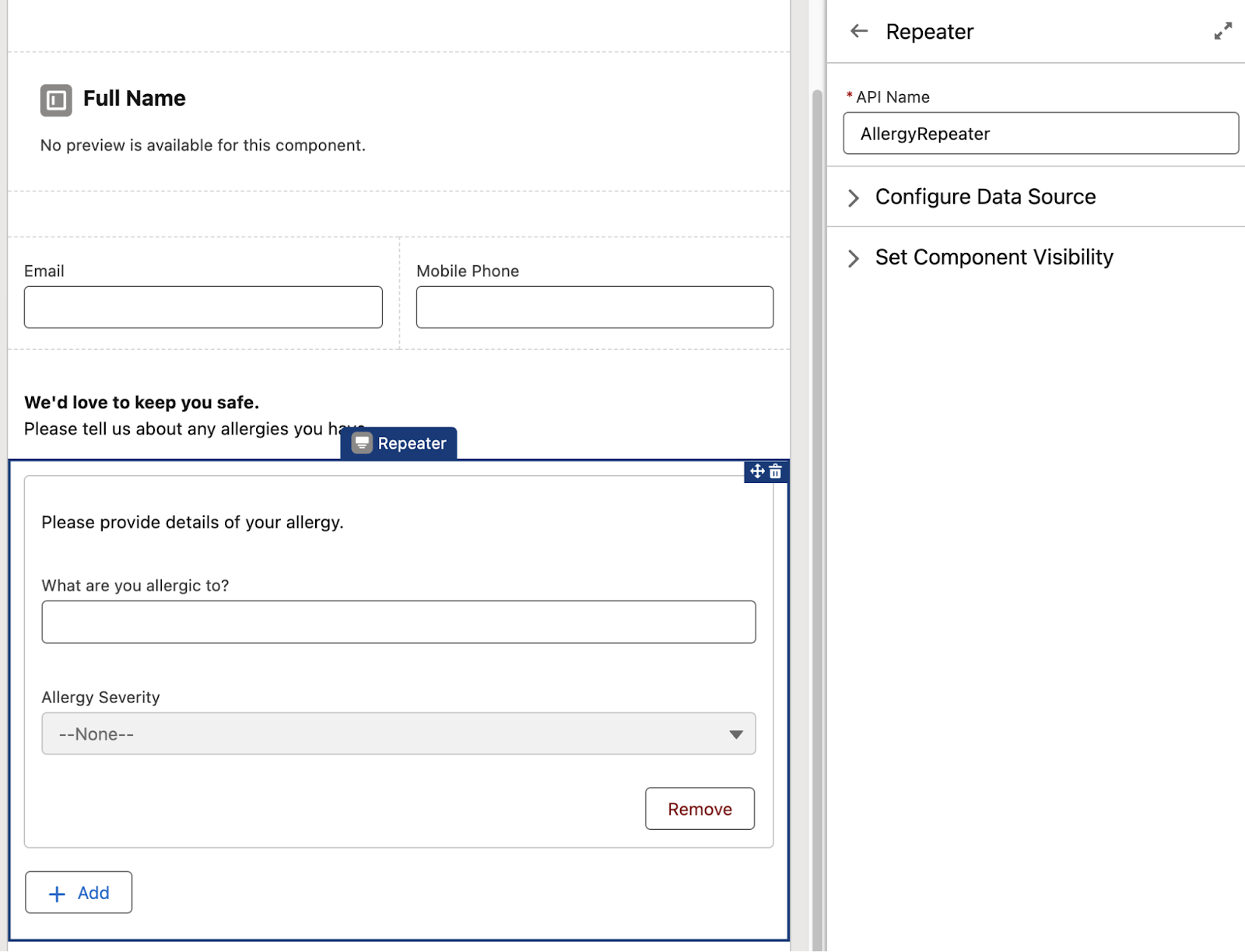Select the Full Name heading
The image size is (1245, 952).
(x=135, y=99)
